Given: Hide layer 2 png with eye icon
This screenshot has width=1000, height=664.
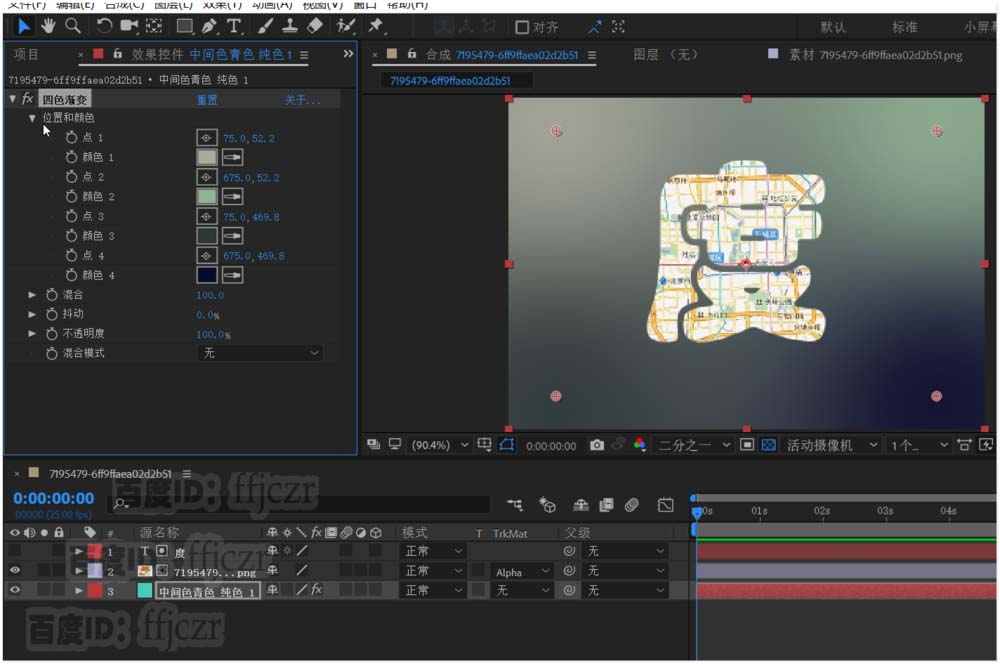Looking at the screenshot, I should tap(15, 570).
